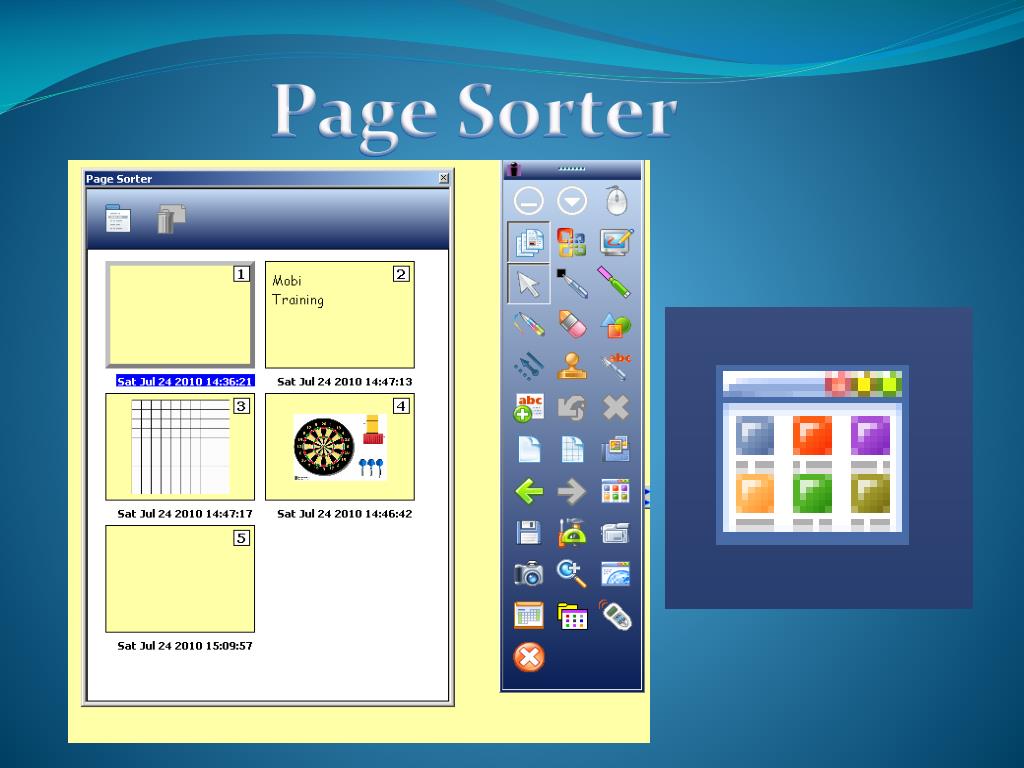Screen dimensions: 1024x768
Task: Choose the text tool with abc
Action: point(616,366)
